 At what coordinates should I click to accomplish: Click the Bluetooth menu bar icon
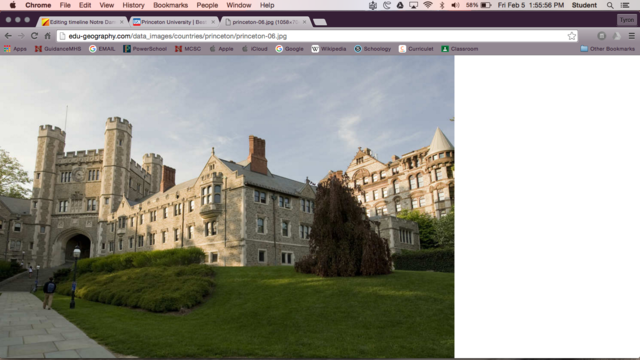442,5
